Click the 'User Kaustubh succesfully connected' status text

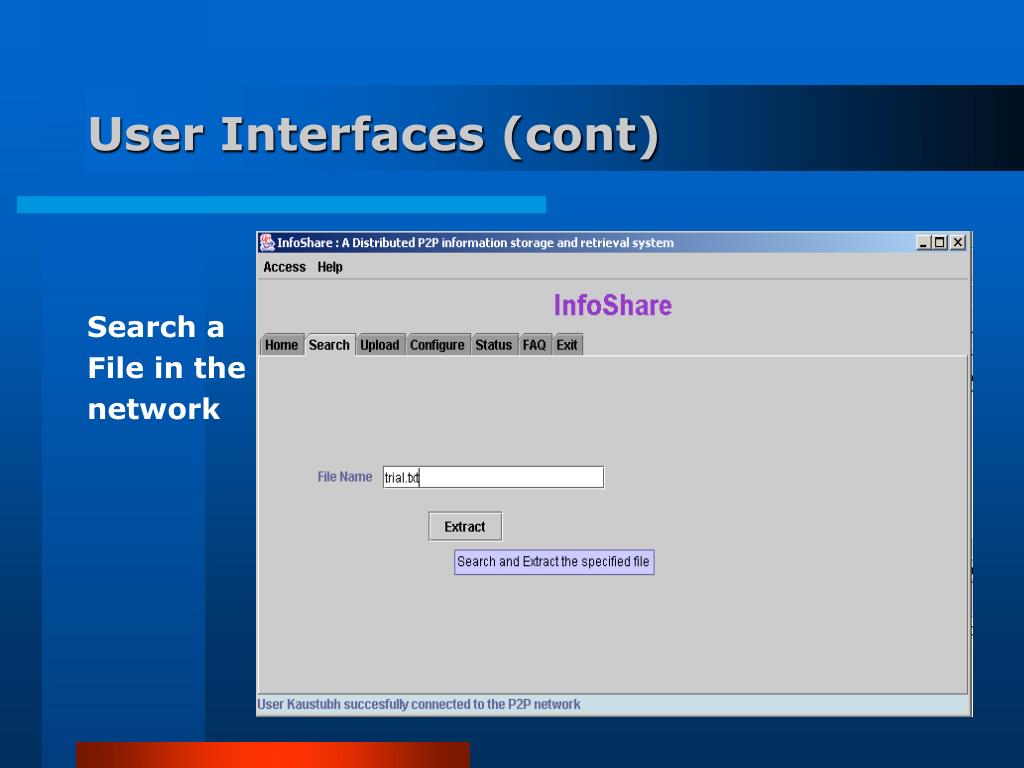[x=419, y=704]
